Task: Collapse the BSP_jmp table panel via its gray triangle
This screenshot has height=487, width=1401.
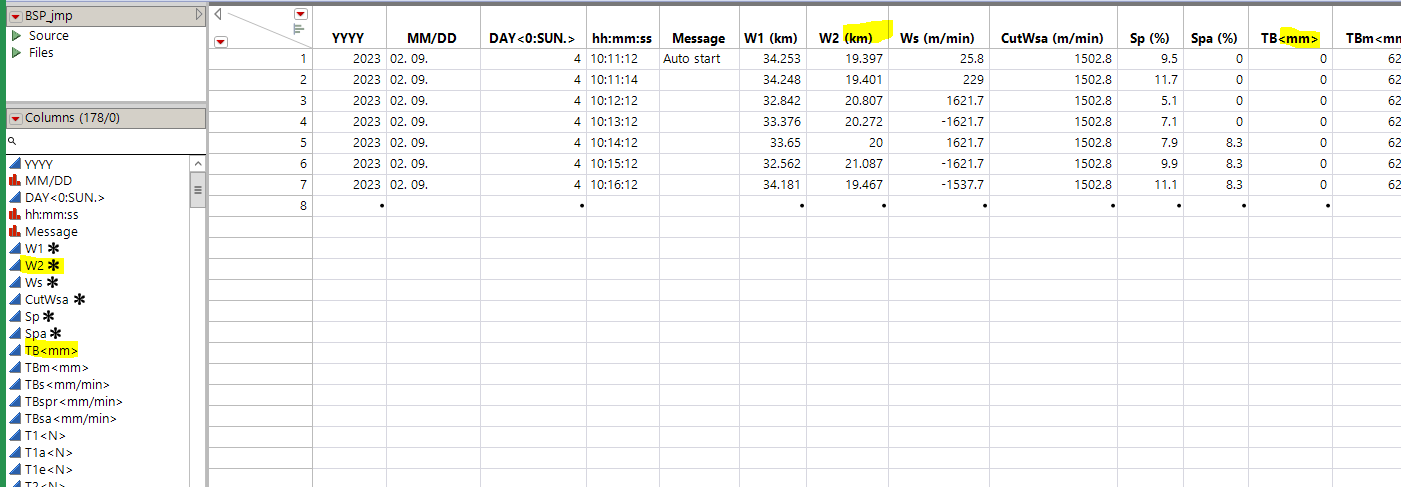Action: click(199, 16)
